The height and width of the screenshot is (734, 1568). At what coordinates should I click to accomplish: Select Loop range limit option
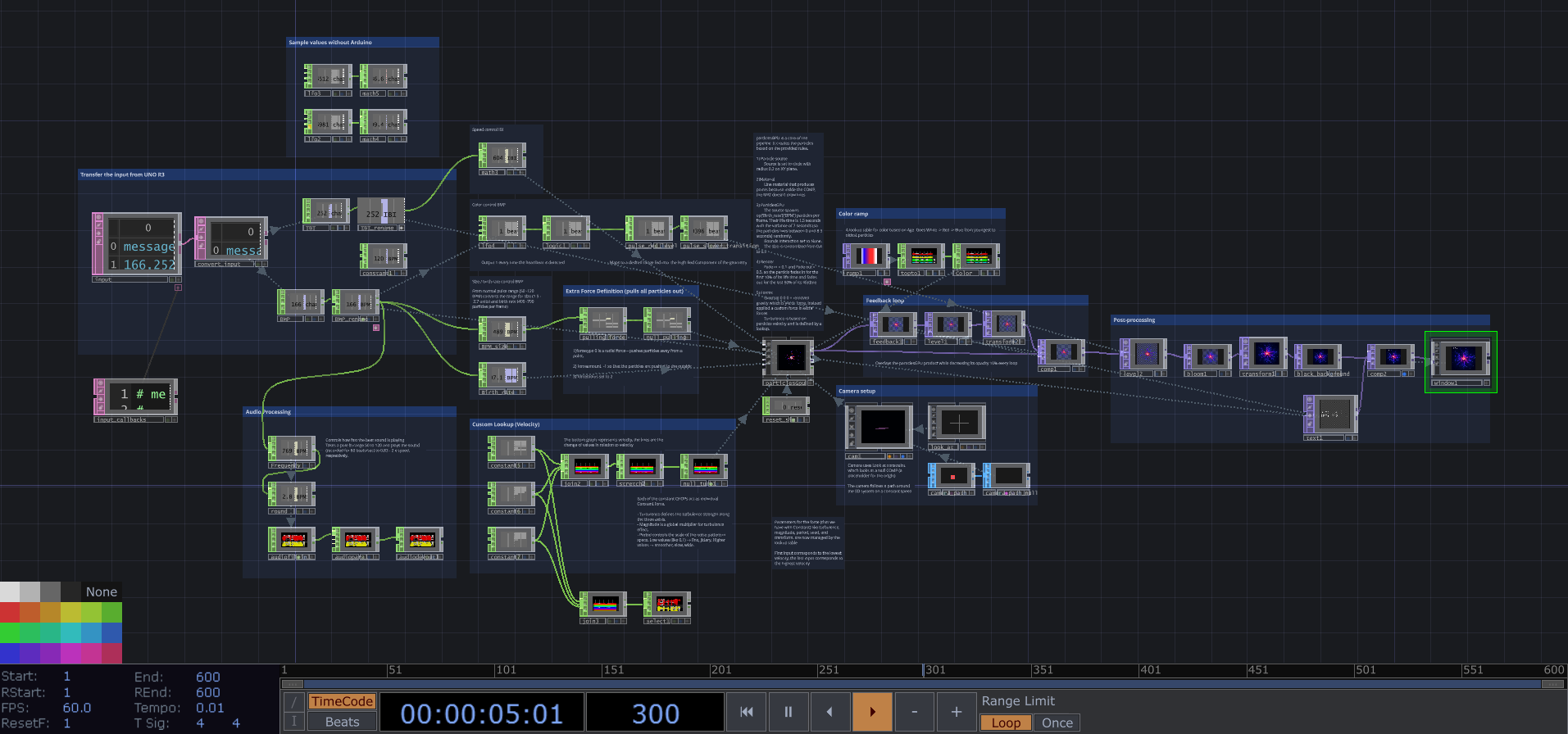(1006, 723)
